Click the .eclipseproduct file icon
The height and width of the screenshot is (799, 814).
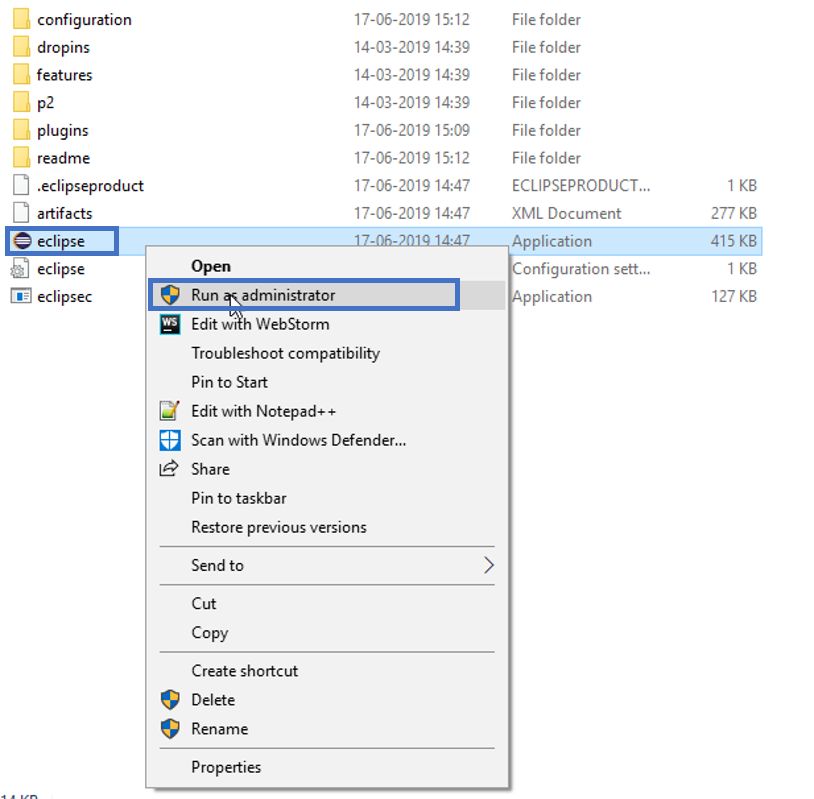(21, 185)
